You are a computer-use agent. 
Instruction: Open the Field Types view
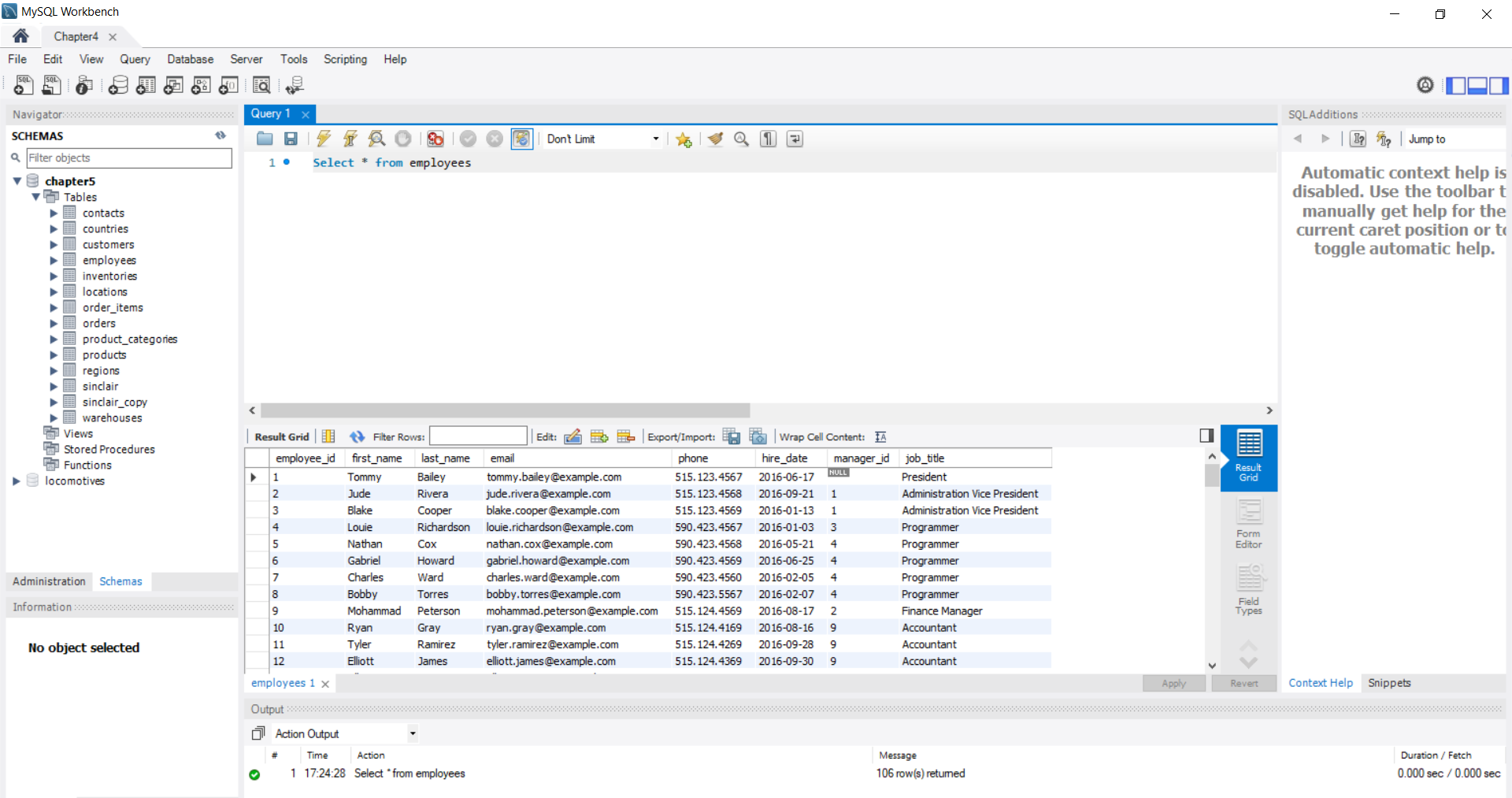point(1249,590)
